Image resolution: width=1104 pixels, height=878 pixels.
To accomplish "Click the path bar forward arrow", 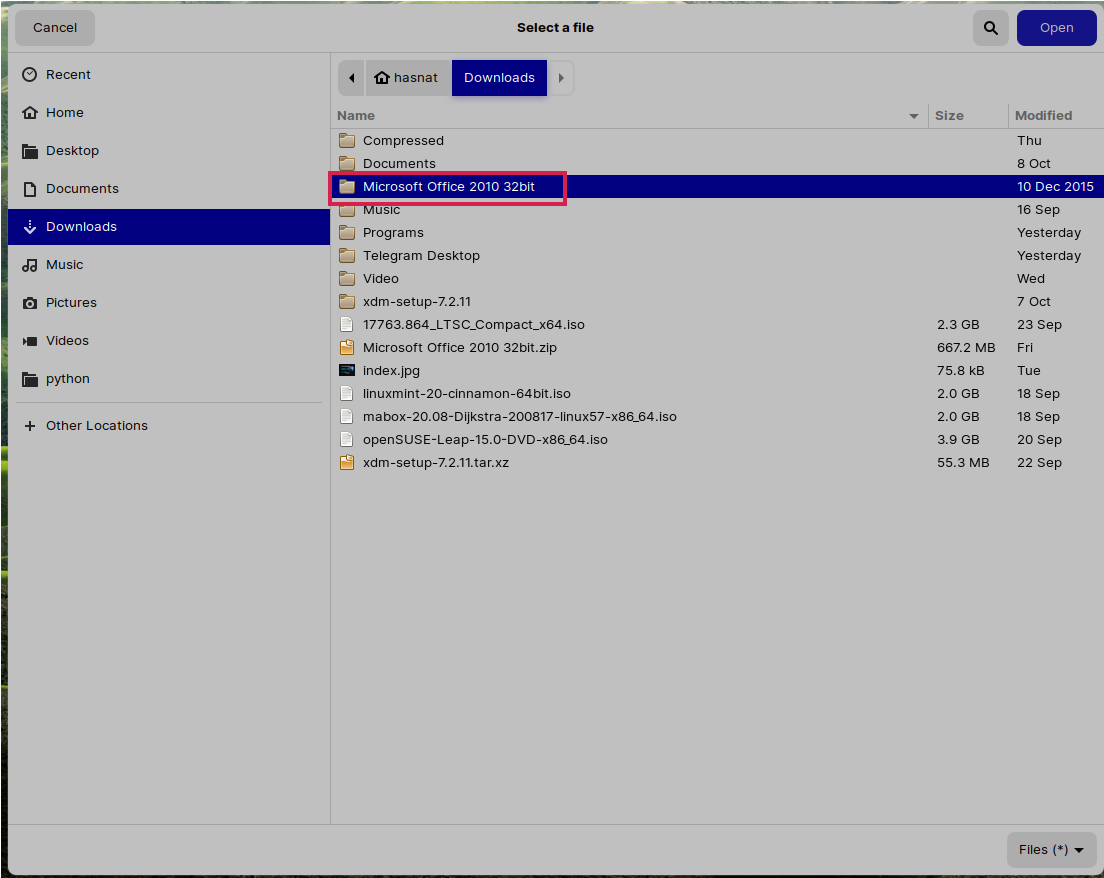I will (561, 78).
